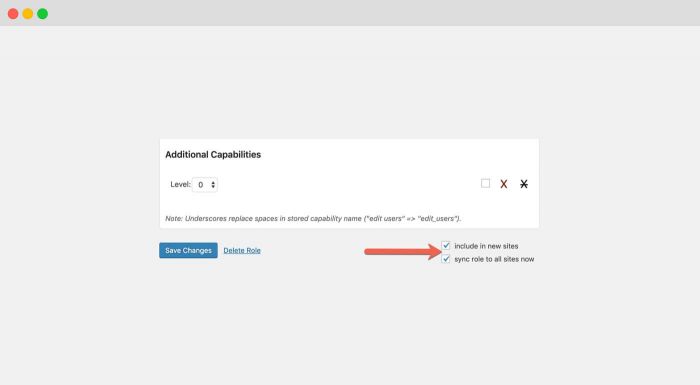The image size is (700, 385).
Task: Minimize the window with the yellow button
Action: point(28,14)
